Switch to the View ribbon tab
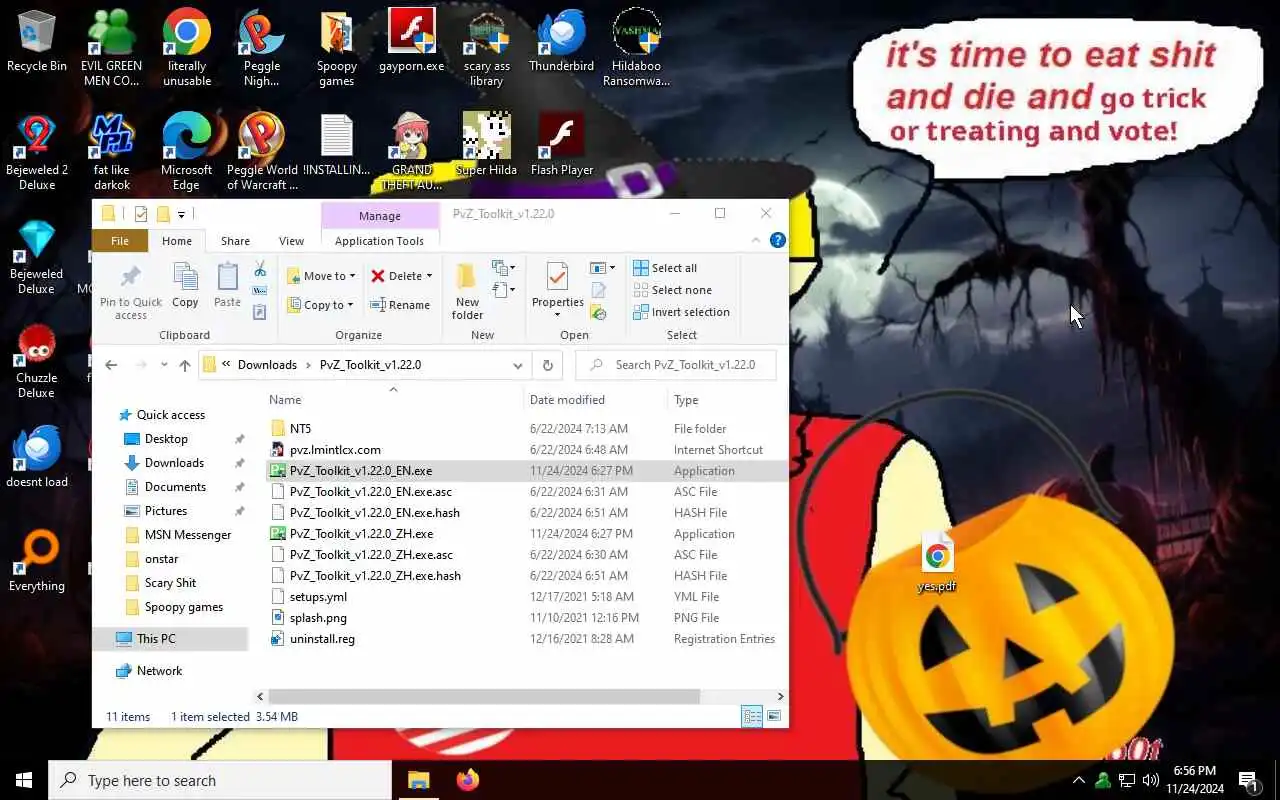The image size is (1280, 800). pyautogui.click(x=291, y=241)
